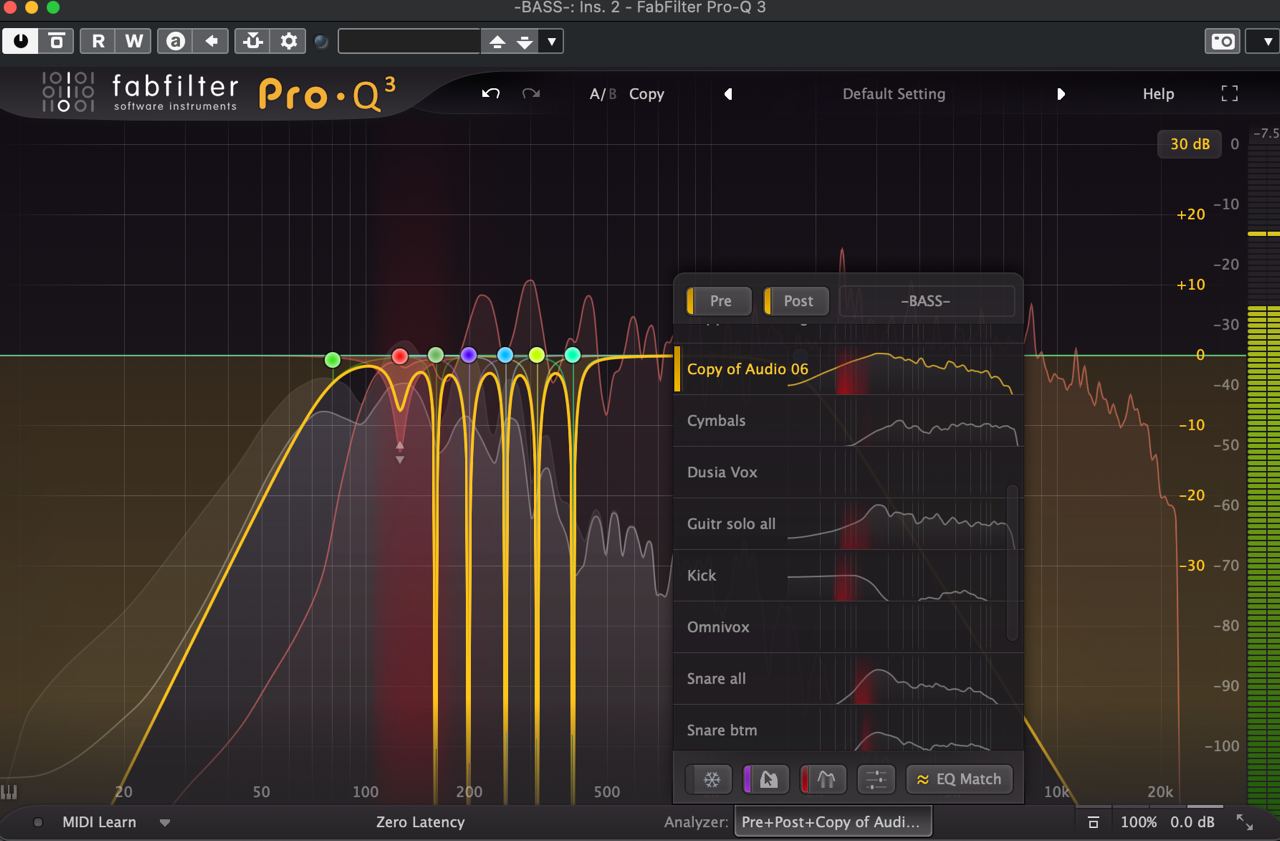Open the Analyzer source dropdown
Image resolution: width=1280 pixels, height=841 pixels.
(x=833, y=823)
